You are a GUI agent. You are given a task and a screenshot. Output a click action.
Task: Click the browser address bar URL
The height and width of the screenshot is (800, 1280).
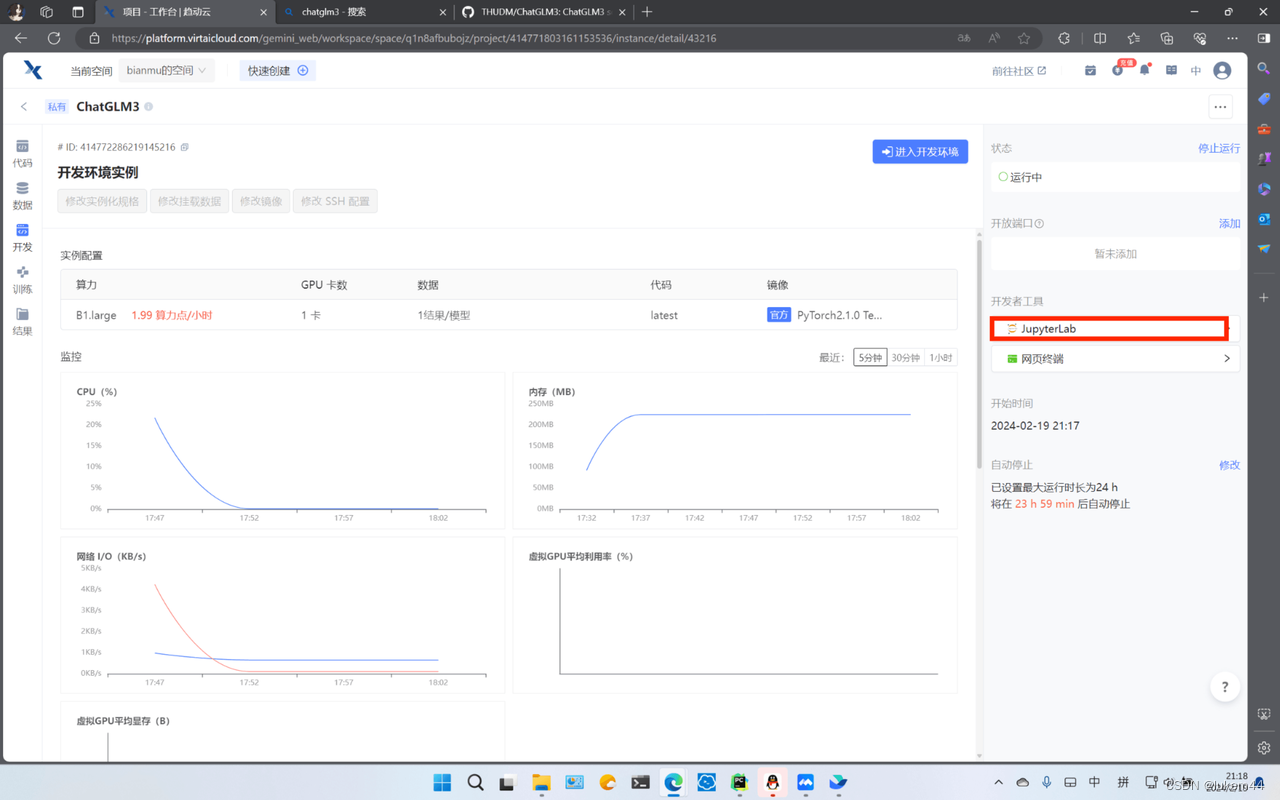pyautogui.click(x=414, y=38)
